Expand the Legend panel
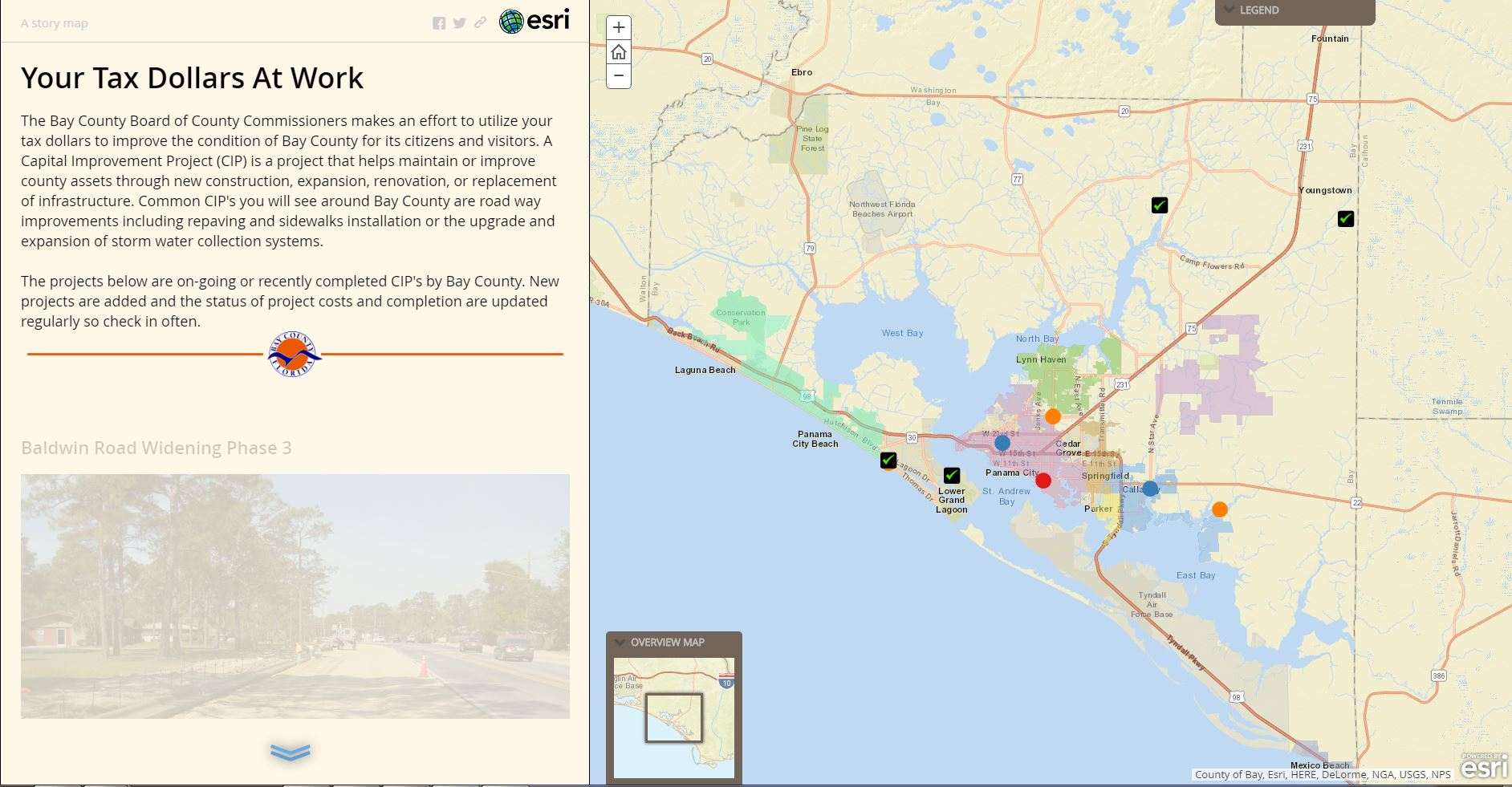This screenshot has height=787, width=1512. coord(1294,10)
